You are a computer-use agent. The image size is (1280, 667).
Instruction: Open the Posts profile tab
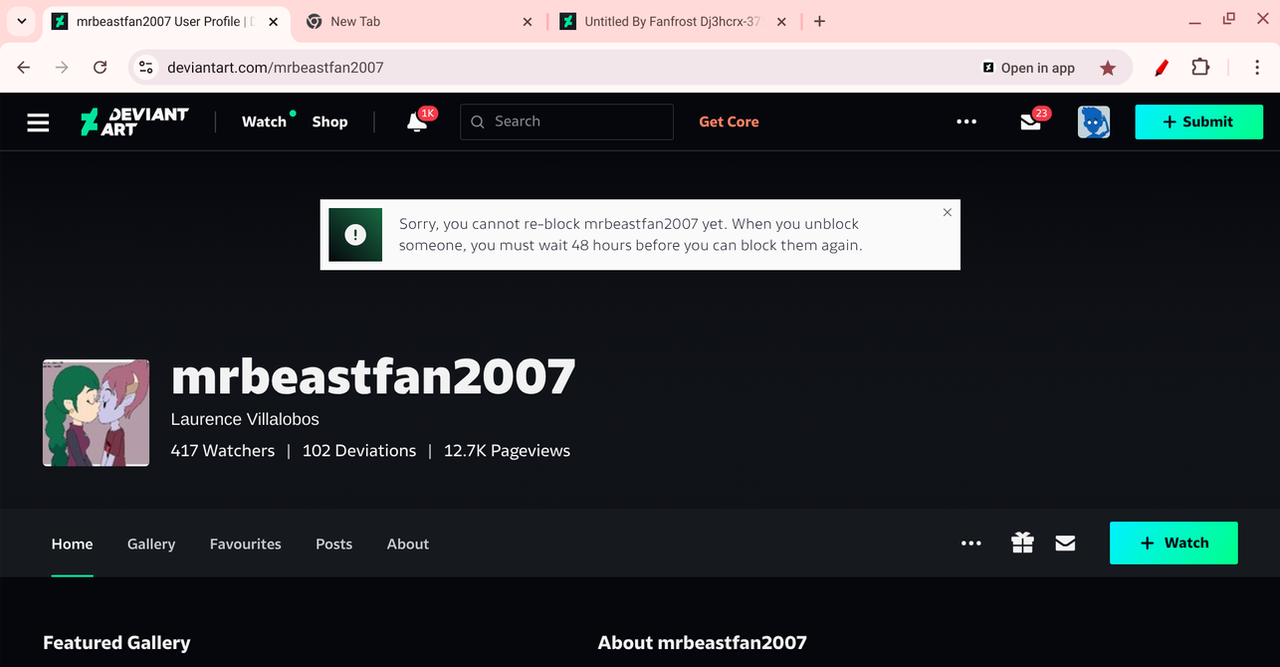334,544
